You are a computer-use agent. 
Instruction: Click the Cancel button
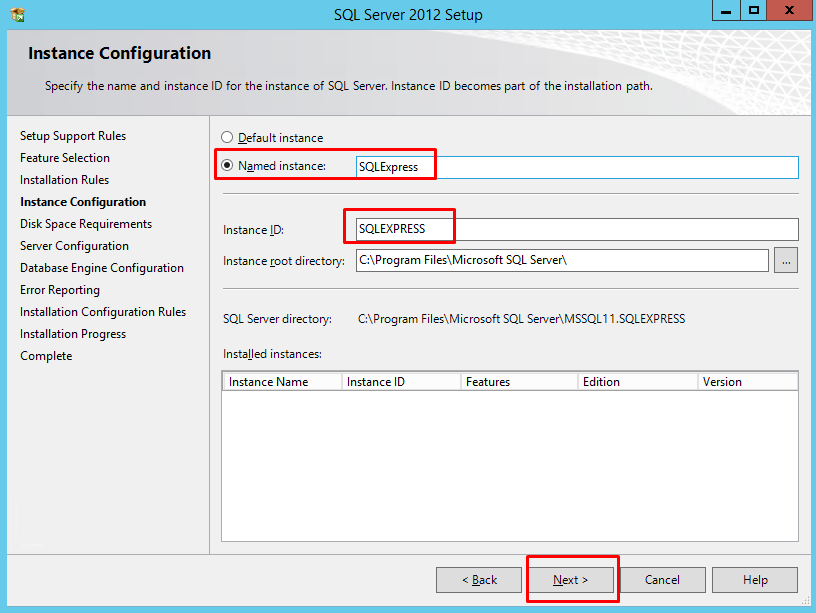[x=662, y=580]
